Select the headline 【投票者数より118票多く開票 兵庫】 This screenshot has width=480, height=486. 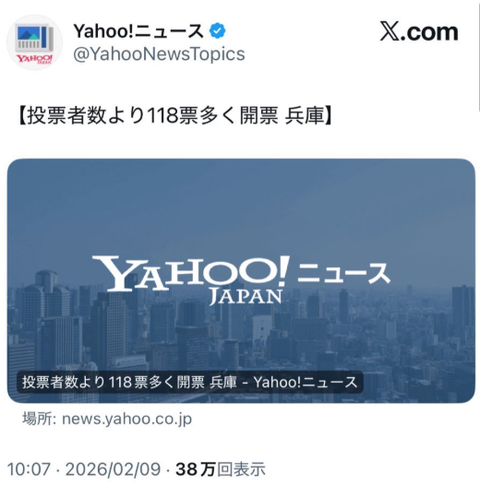tap(175, 116)
